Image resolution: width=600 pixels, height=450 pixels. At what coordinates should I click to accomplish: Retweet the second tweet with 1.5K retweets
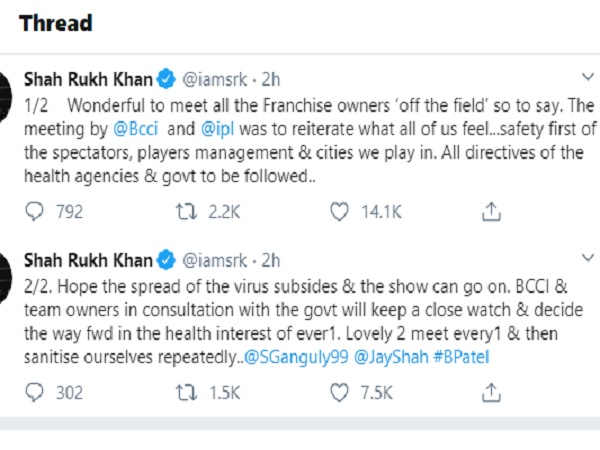click(x=185, y=393)
